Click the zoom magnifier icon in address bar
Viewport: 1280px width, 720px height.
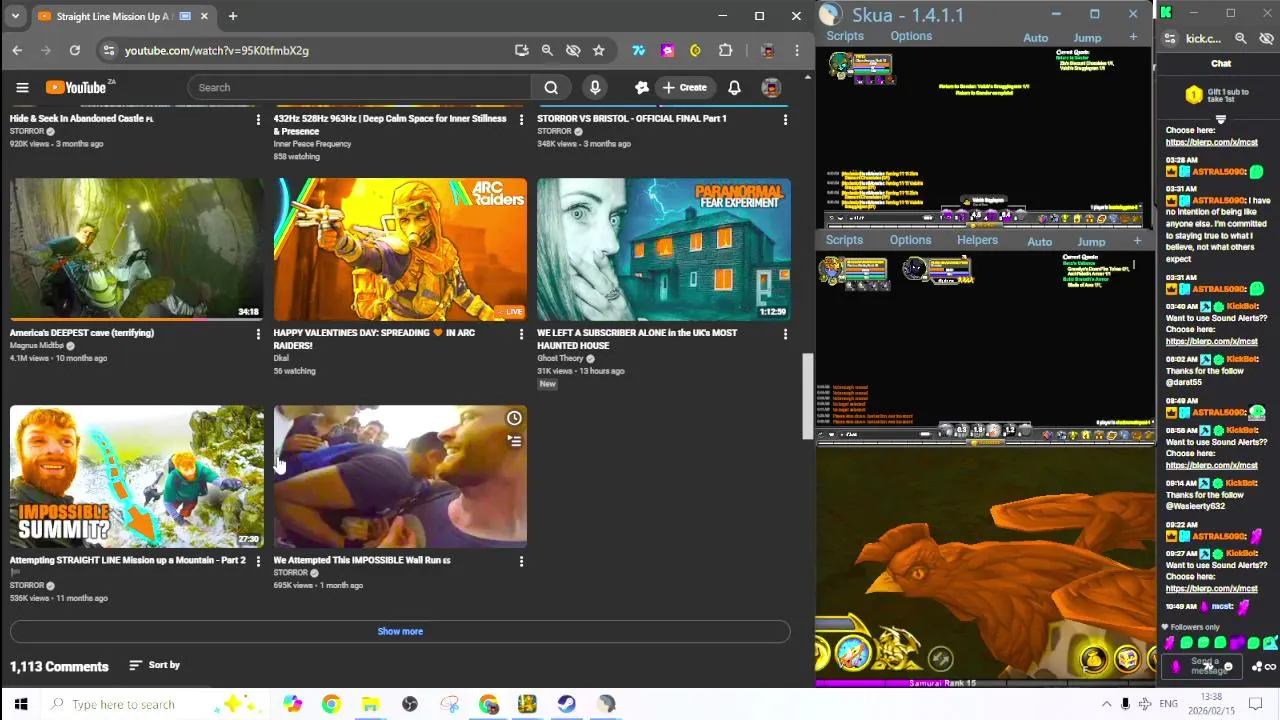(547, 50)
